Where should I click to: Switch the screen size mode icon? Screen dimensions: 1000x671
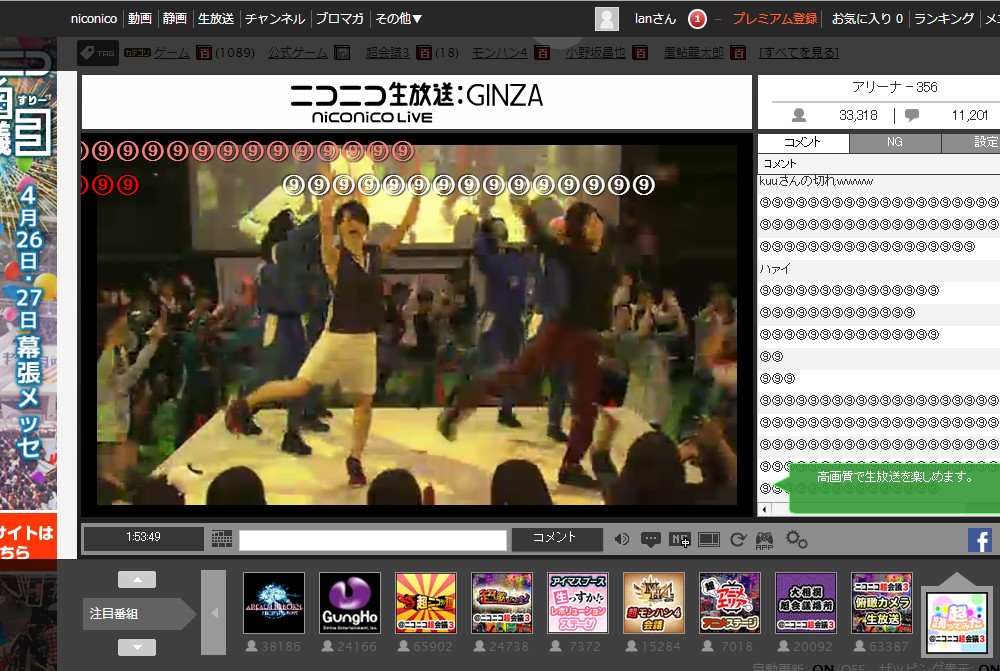[709, 540]
